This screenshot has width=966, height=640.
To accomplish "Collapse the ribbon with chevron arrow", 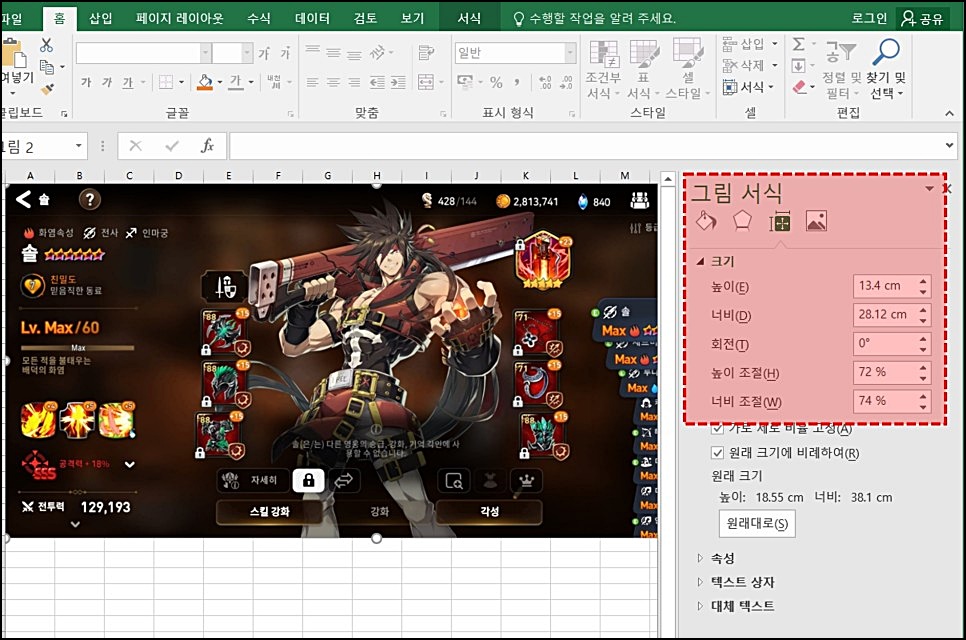I will 949,113.
